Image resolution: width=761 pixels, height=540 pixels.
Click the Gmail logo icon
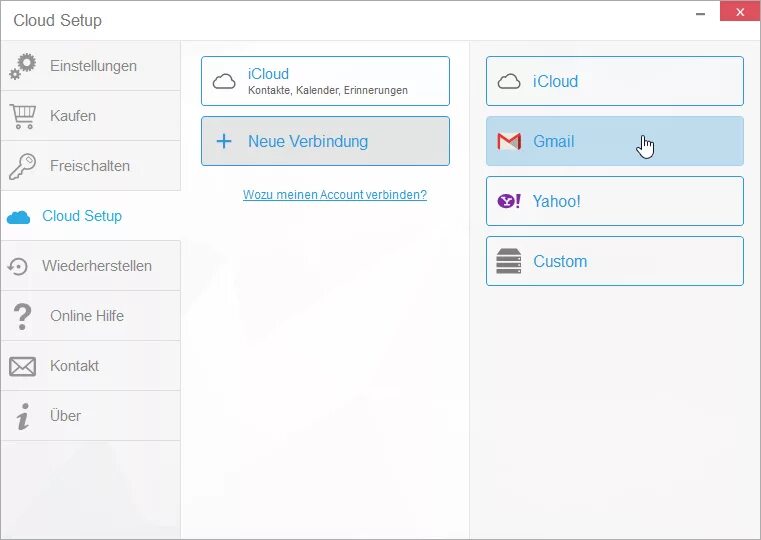pyautogui.click(x=509, y=142)
